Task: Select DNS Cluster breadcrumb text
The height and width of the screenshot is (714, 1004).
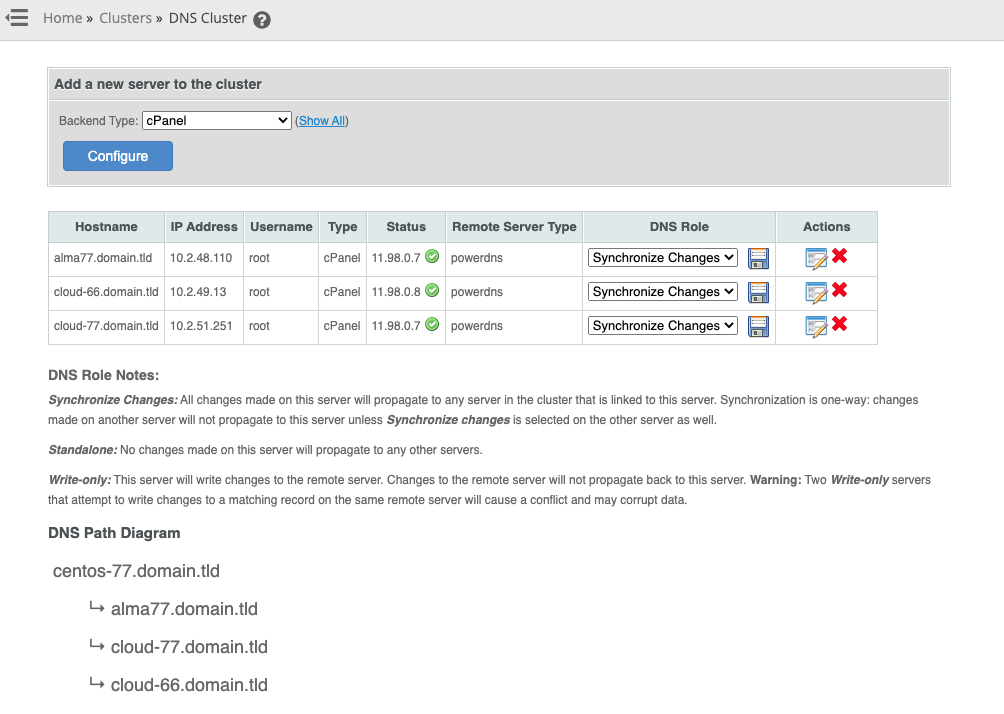Action: pos(207,18)
